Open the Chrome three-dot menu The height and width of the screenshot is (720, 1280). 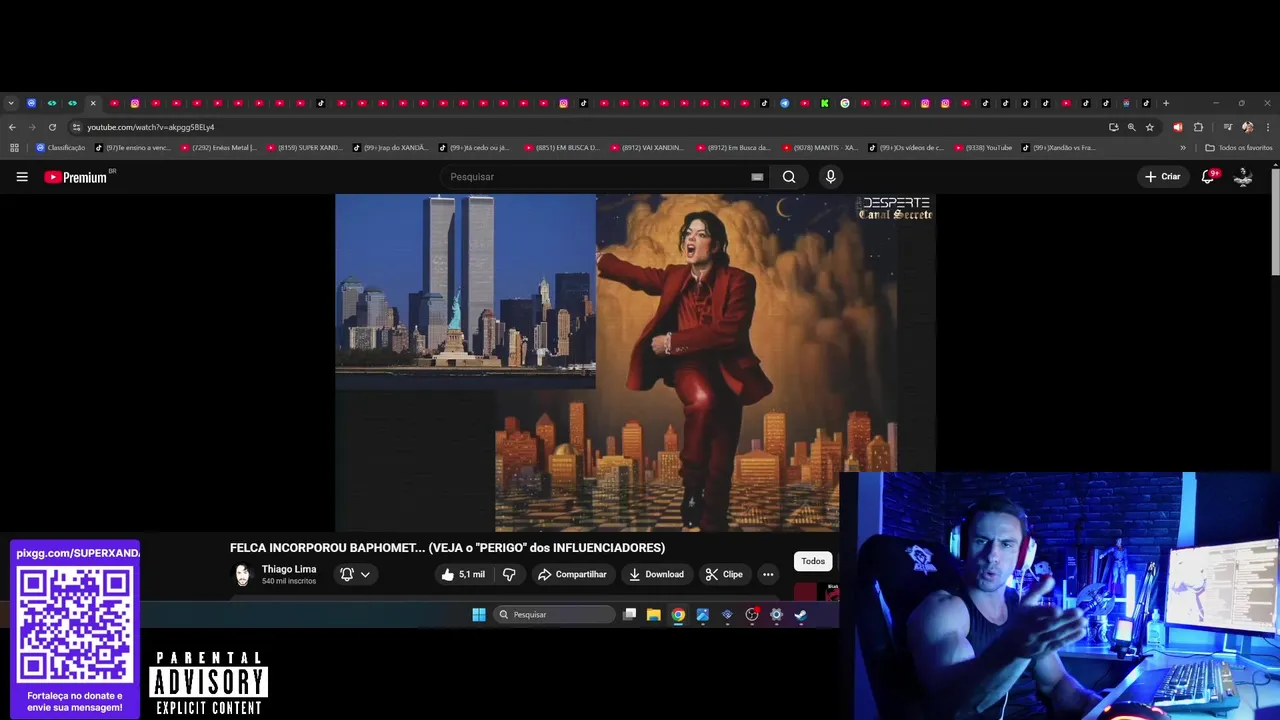pos(1268,127)
